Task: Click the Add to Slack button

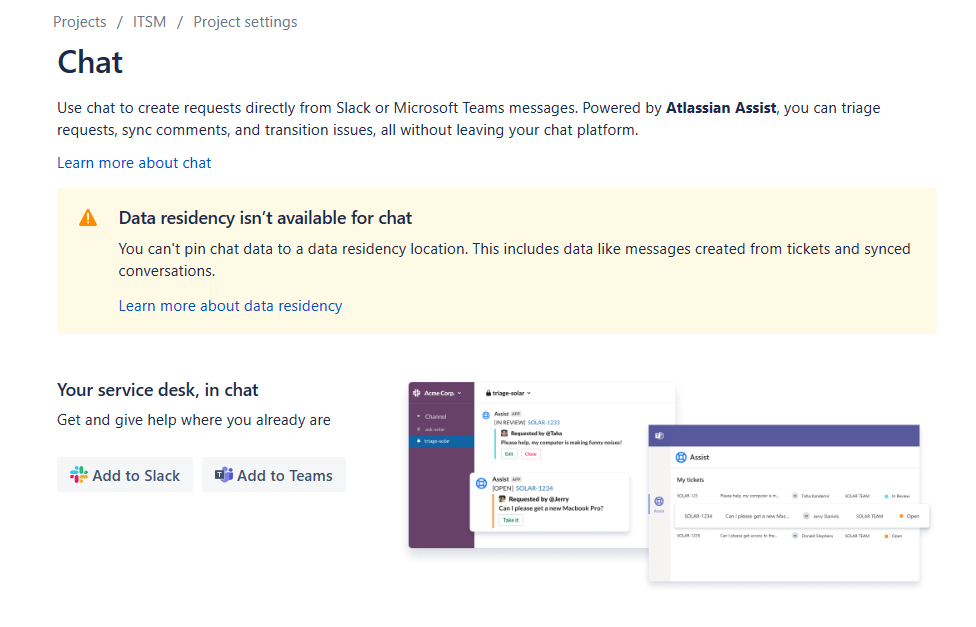Action: [x=125, y=475]
